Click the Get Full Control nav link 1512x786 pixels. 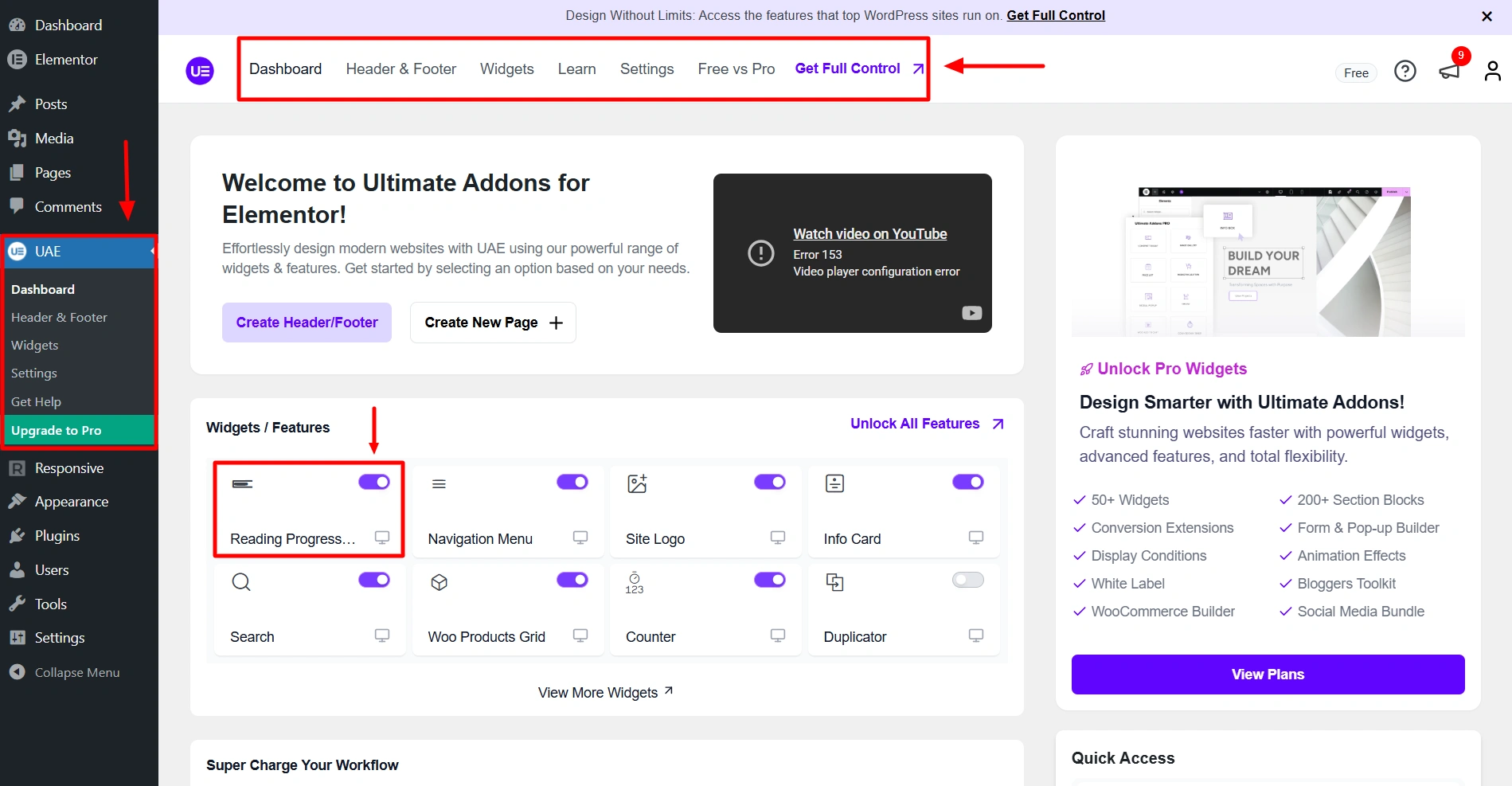pyautogui.click(x=859, y=68)
